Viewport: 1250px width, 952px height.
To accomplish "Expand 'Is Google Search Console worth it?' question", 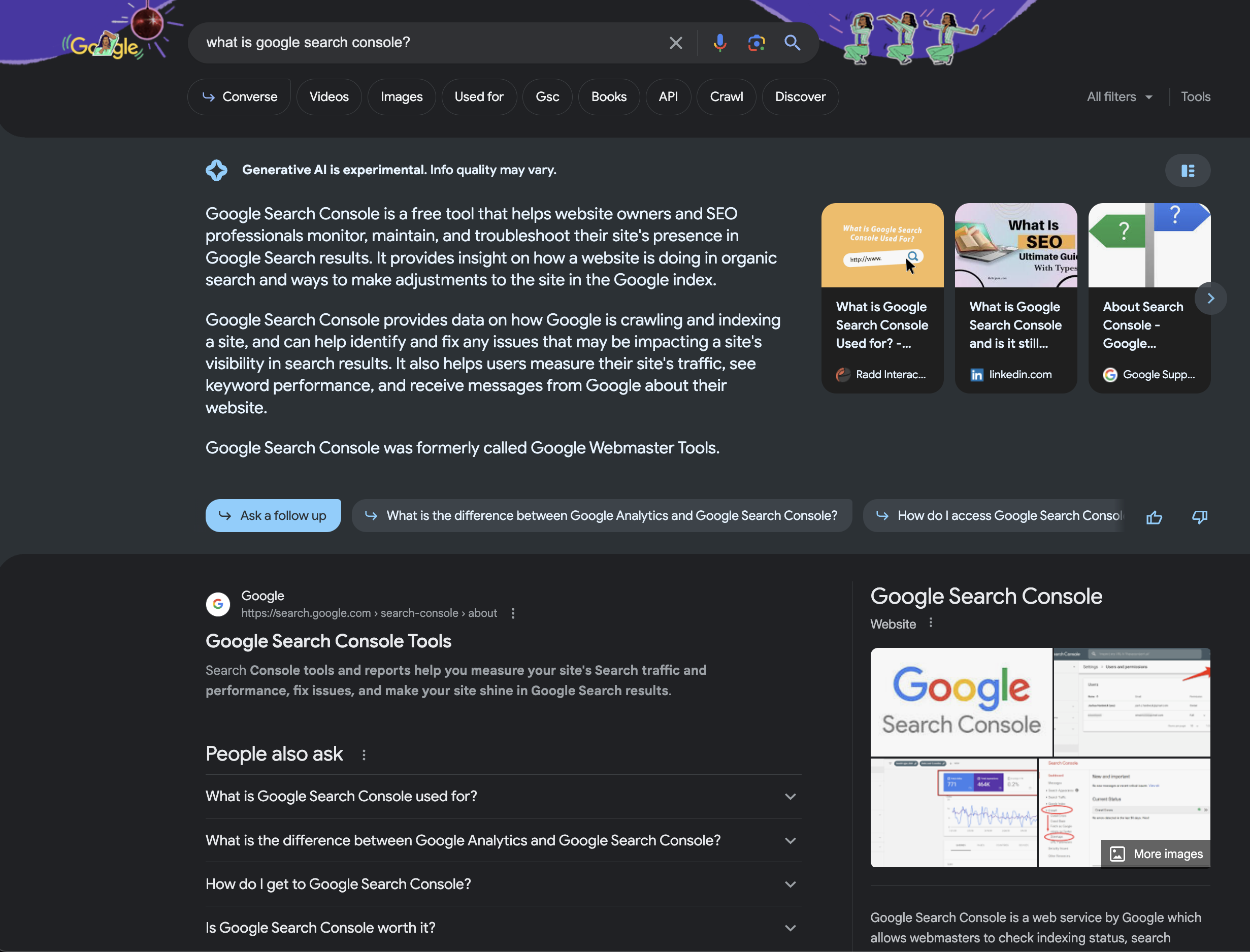I will (789, 926).
